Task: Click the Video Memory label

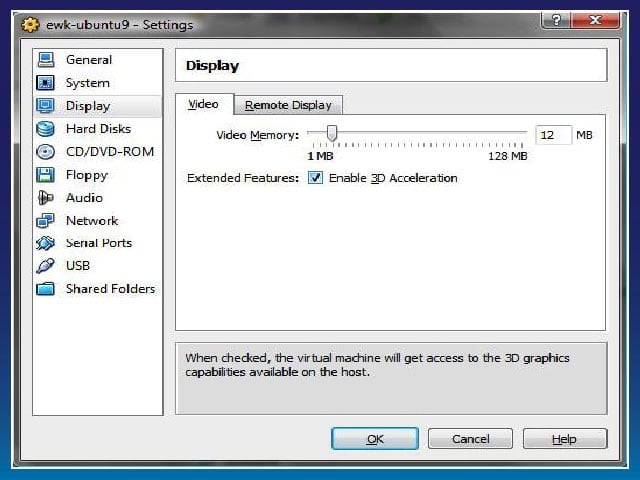Action: pos(258,135)
